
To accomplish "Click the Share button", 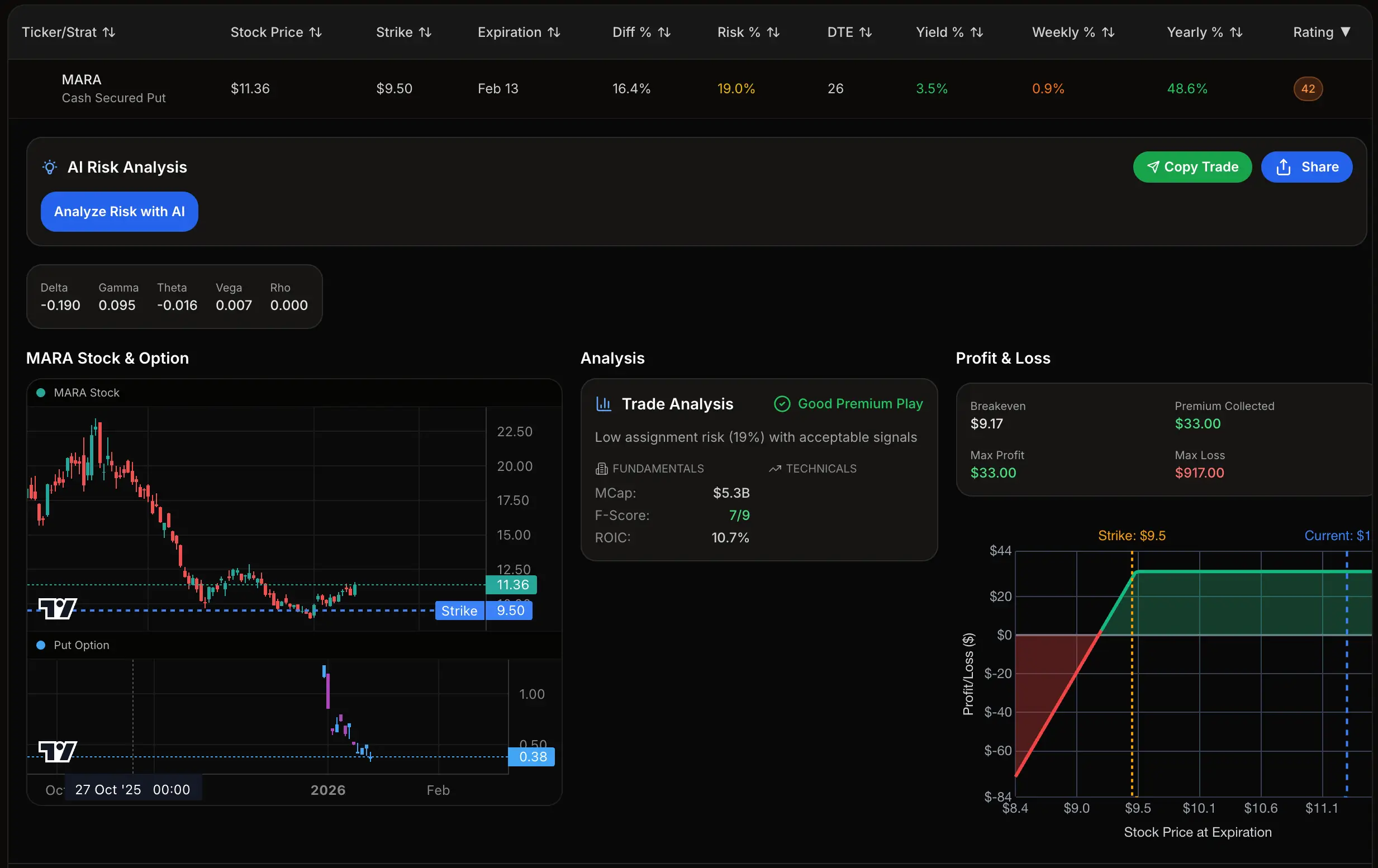I will [1306, 167].
